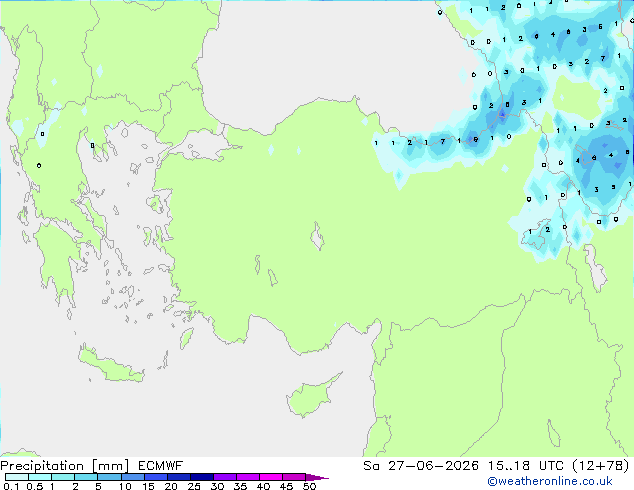Click the legend value label "10"
Viewport: 634px width, 490px height.
[125, 486]
